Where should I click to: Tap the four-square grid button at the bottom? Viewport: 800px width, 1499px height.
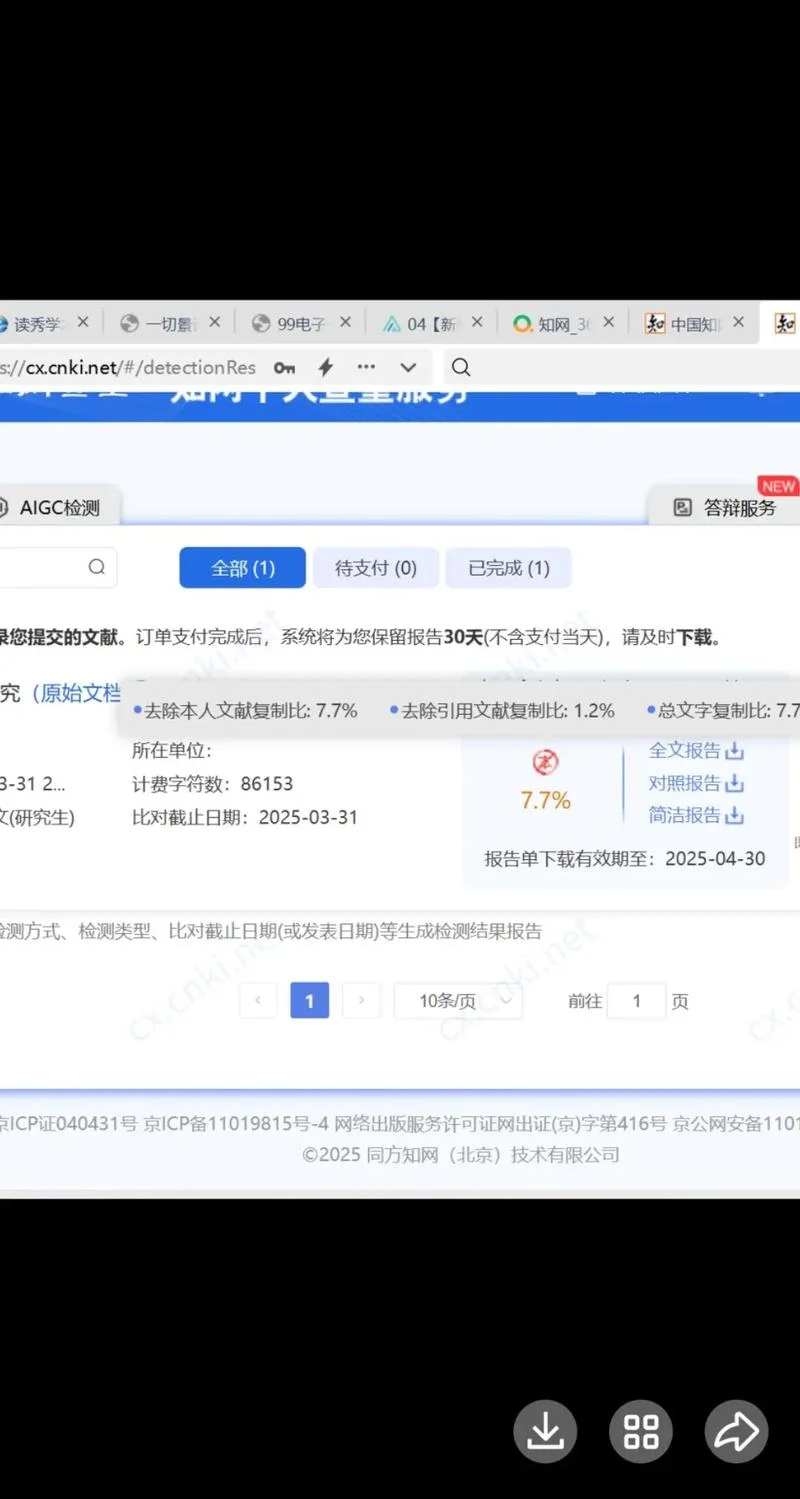coord(641,1432)
